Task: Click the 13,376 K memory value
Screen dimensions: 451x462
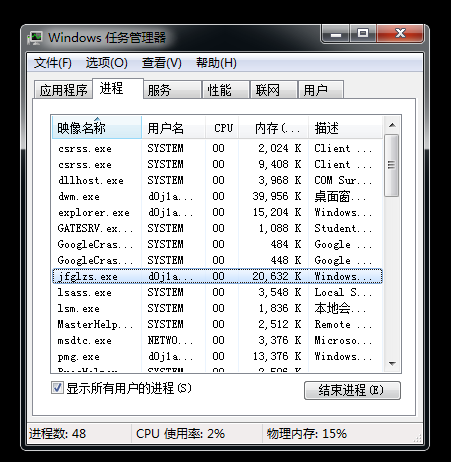Action: [x=277, y=356]
